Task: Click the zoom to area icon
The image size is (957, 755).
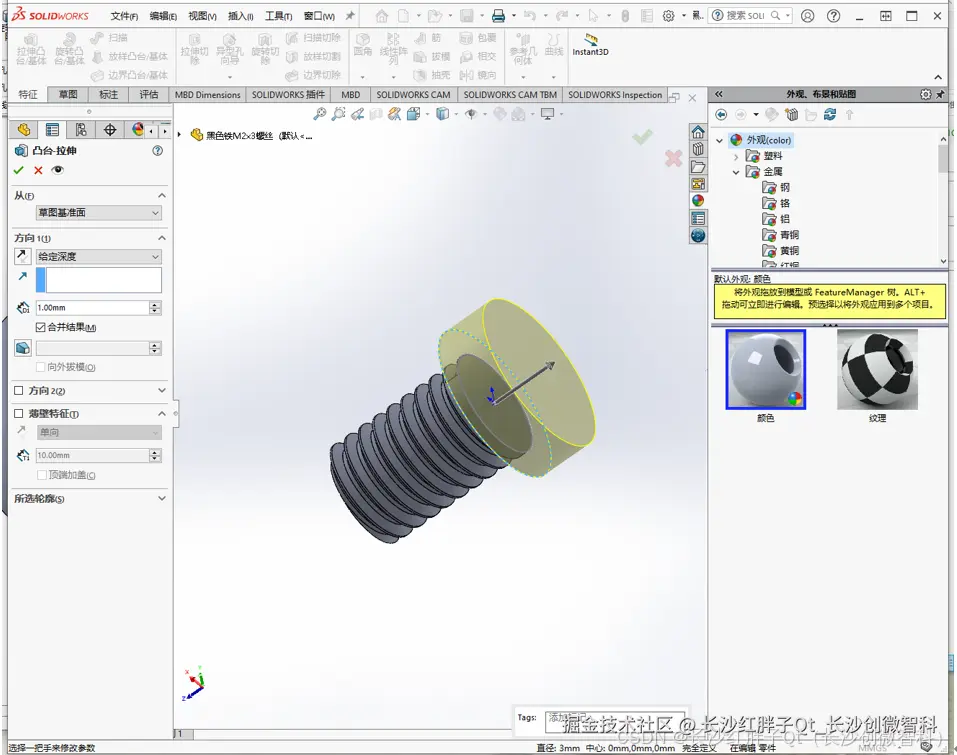Action: point(339,114)
